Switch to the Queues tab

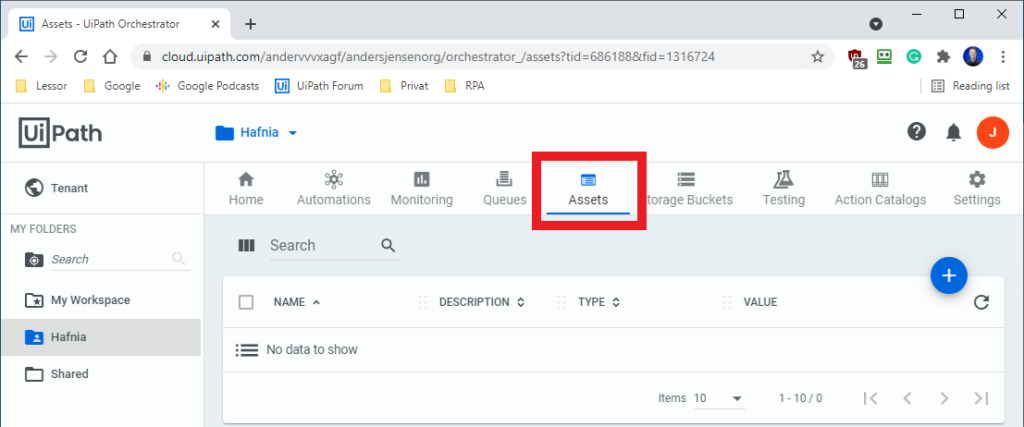coord(505,189)
